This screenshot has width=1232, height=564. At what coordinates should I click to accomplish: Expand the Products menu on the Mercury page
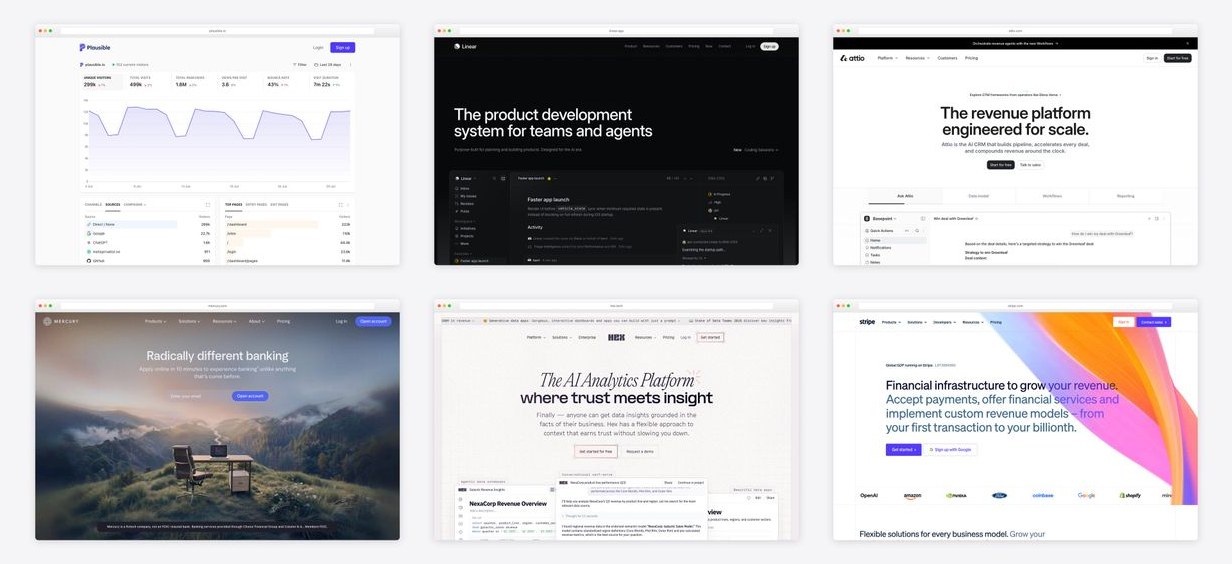click(x=155, y=321)
